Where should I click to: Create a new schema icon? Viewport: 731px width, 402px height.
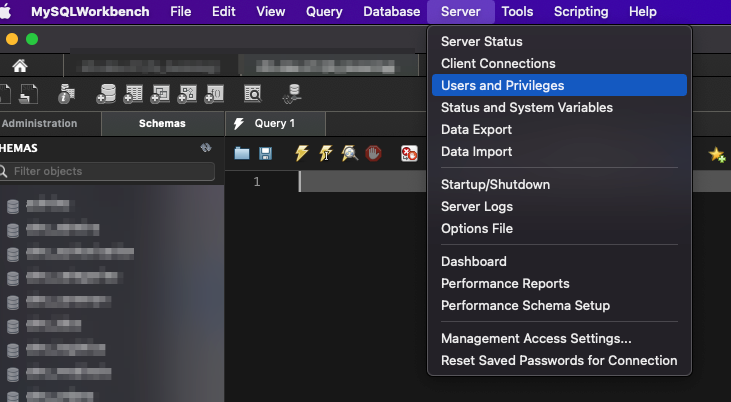pyautogui.click(x=106, y=94)
